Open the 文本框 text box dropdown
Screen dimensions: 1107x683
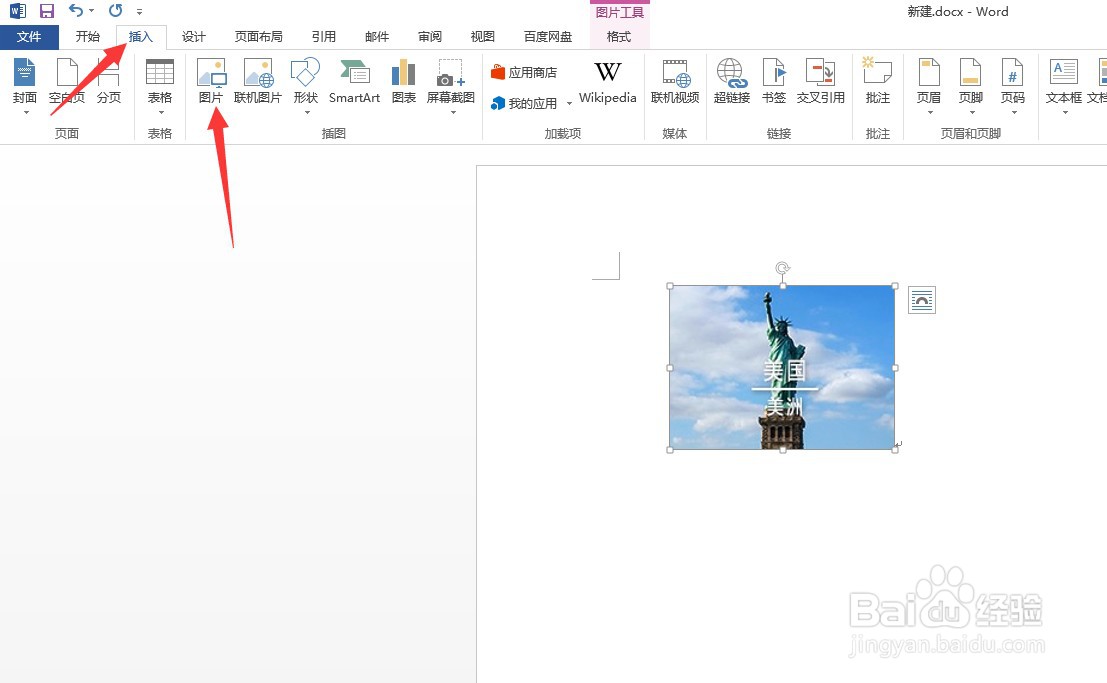click(x=1064, y=86)
